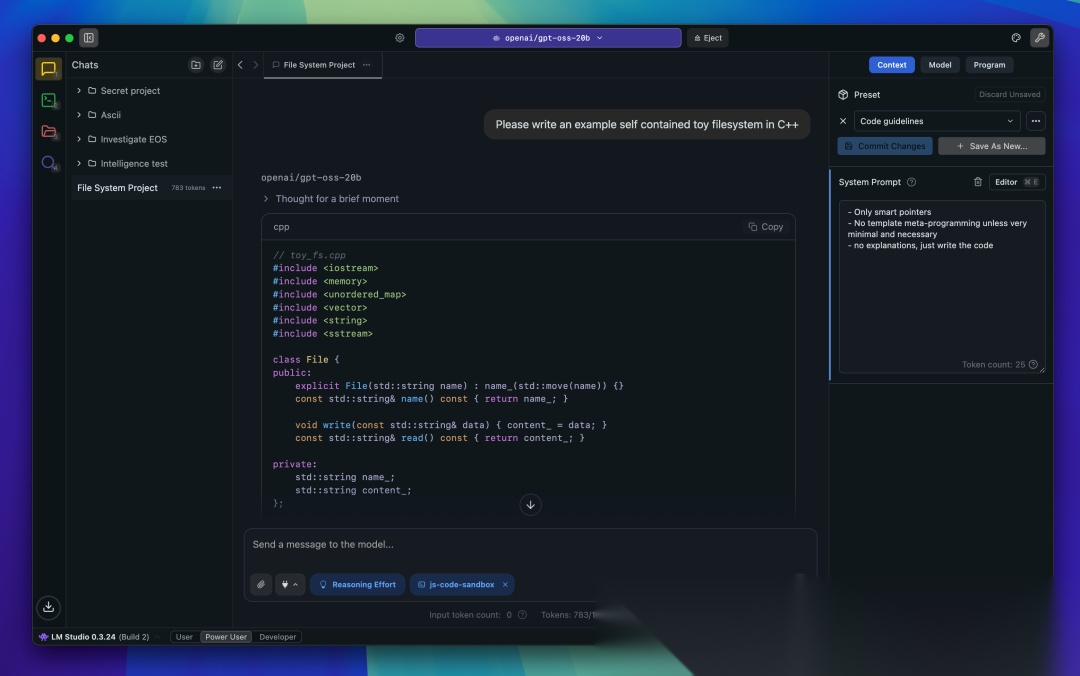Open preset more options menu
The height and width of the screenshot is (676, 1080).
click(x=1035, y=121)
